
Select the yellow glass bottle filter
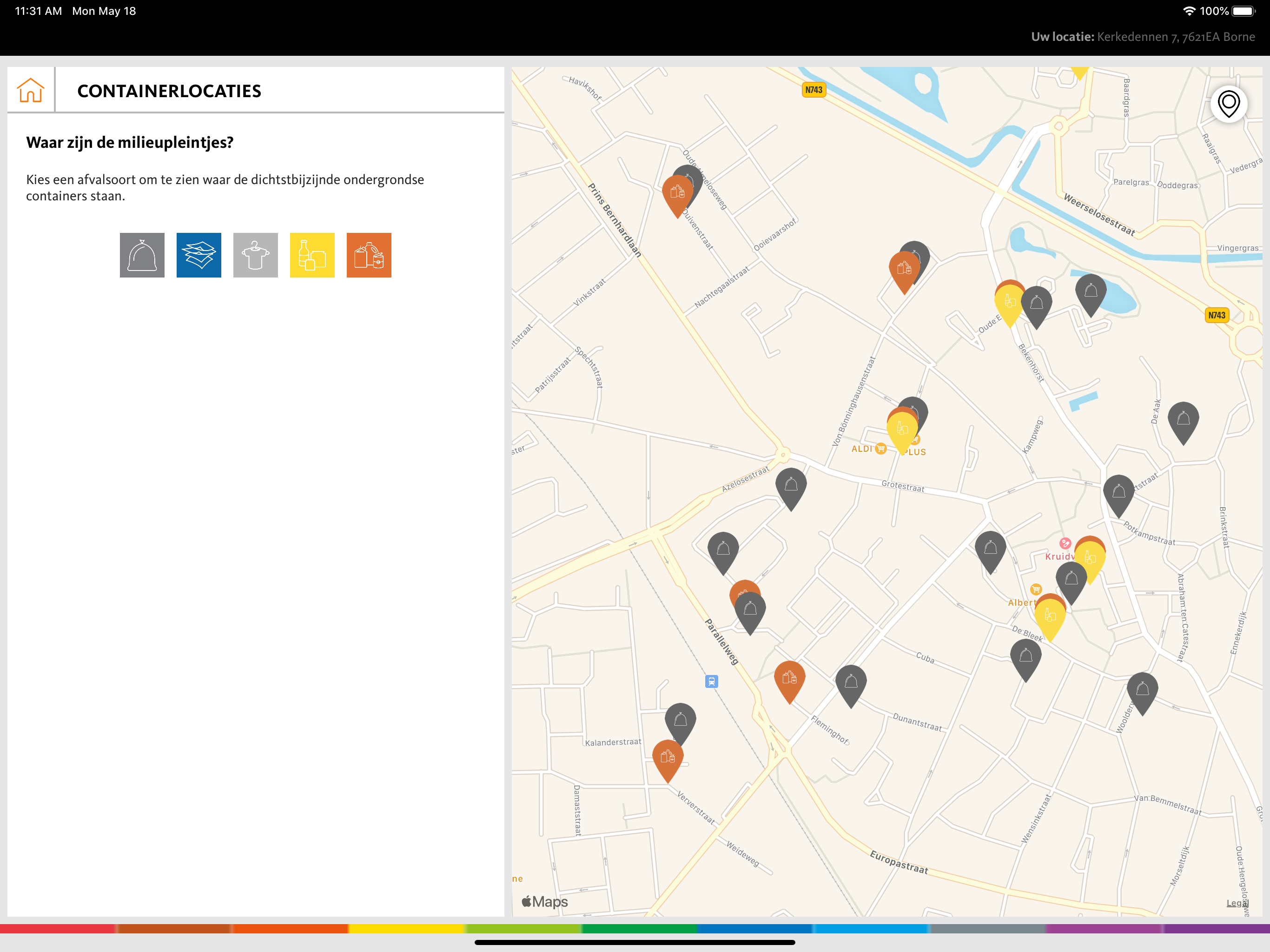click(312, 255)
